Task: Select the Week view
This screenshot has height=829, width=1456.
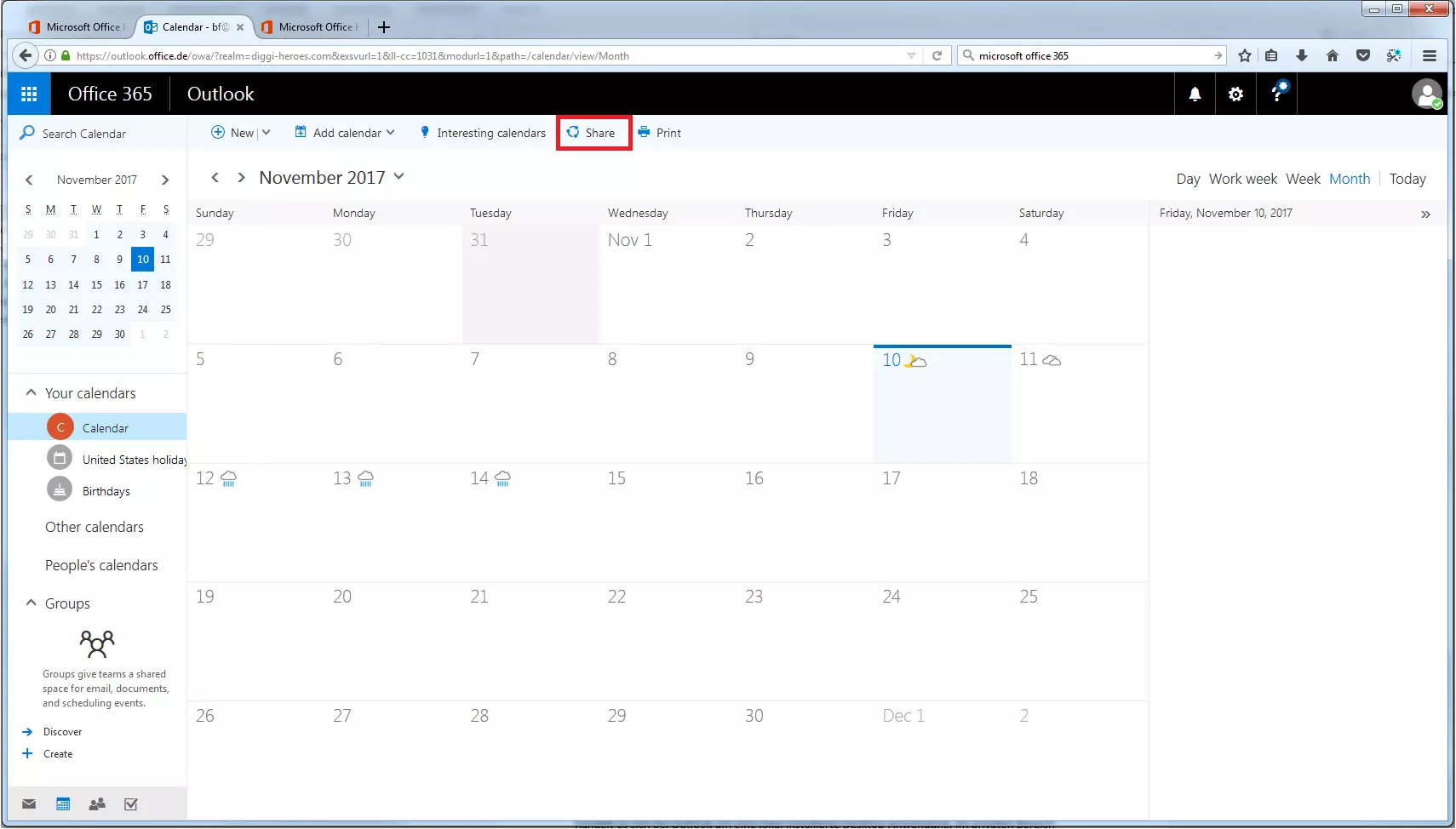Action: (1302, 179)
